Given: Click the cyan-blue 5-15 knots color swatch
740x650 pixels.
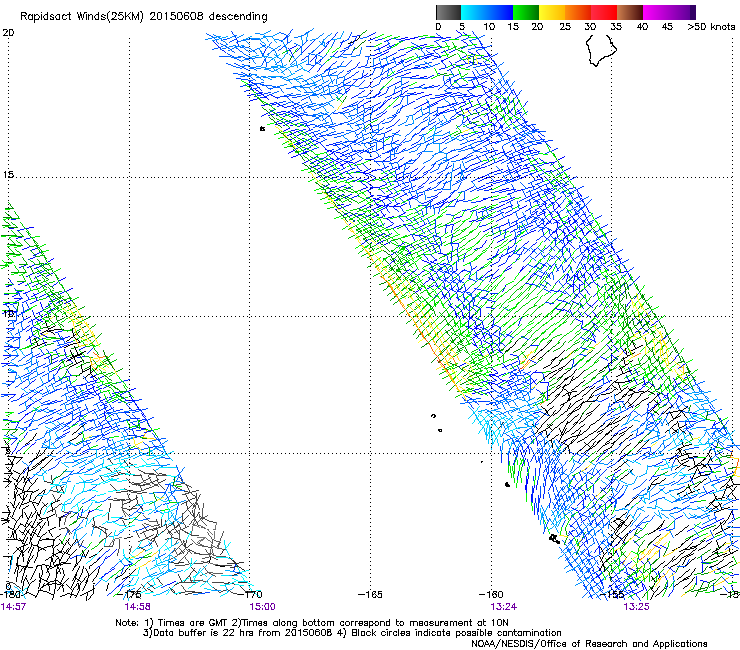Looking at the screenshot, I should coord(487,12).
